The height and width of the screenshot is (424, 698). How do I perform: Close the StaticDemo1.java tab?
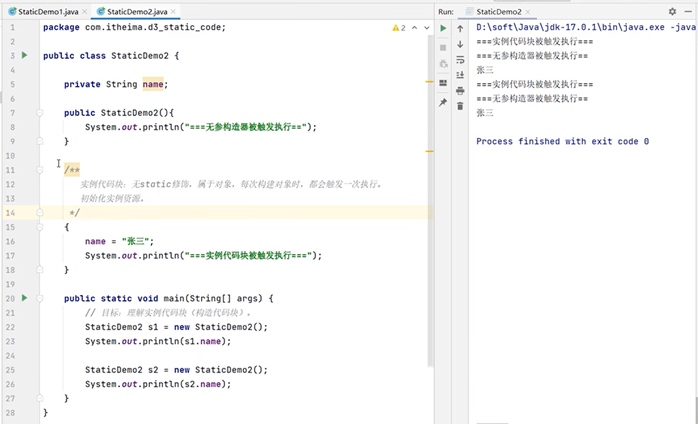click(85, 12)
